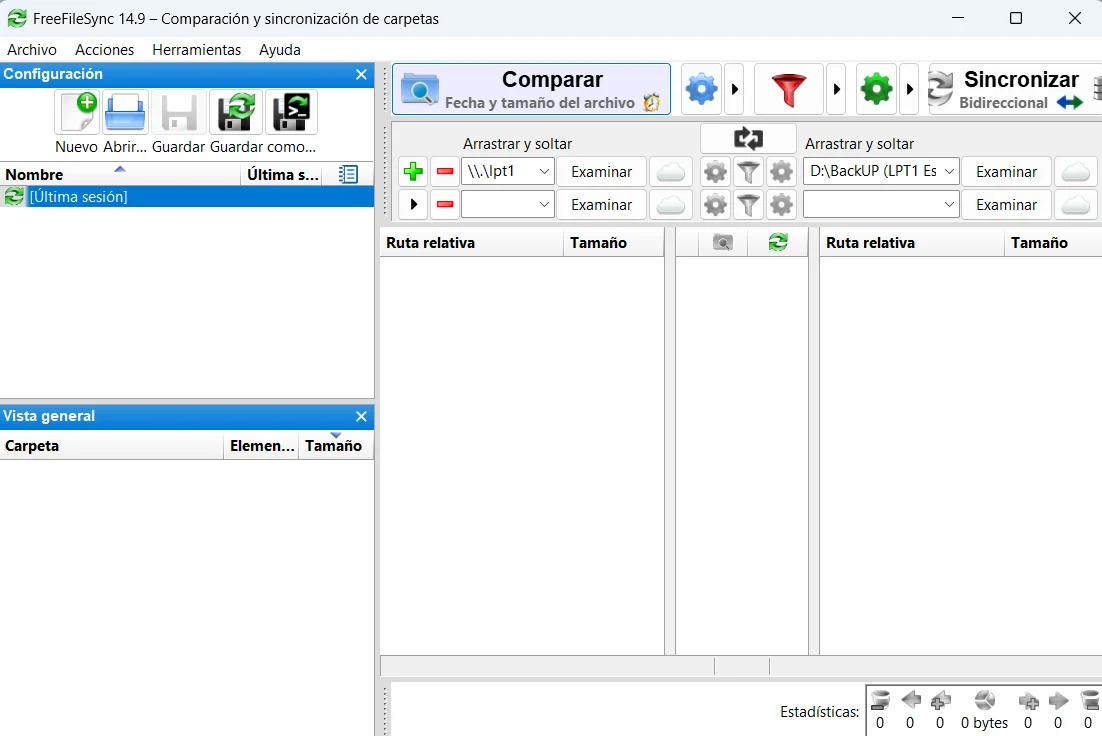
Task: Sort overview by Elemen... column
Action: click(x=261, y=446)
